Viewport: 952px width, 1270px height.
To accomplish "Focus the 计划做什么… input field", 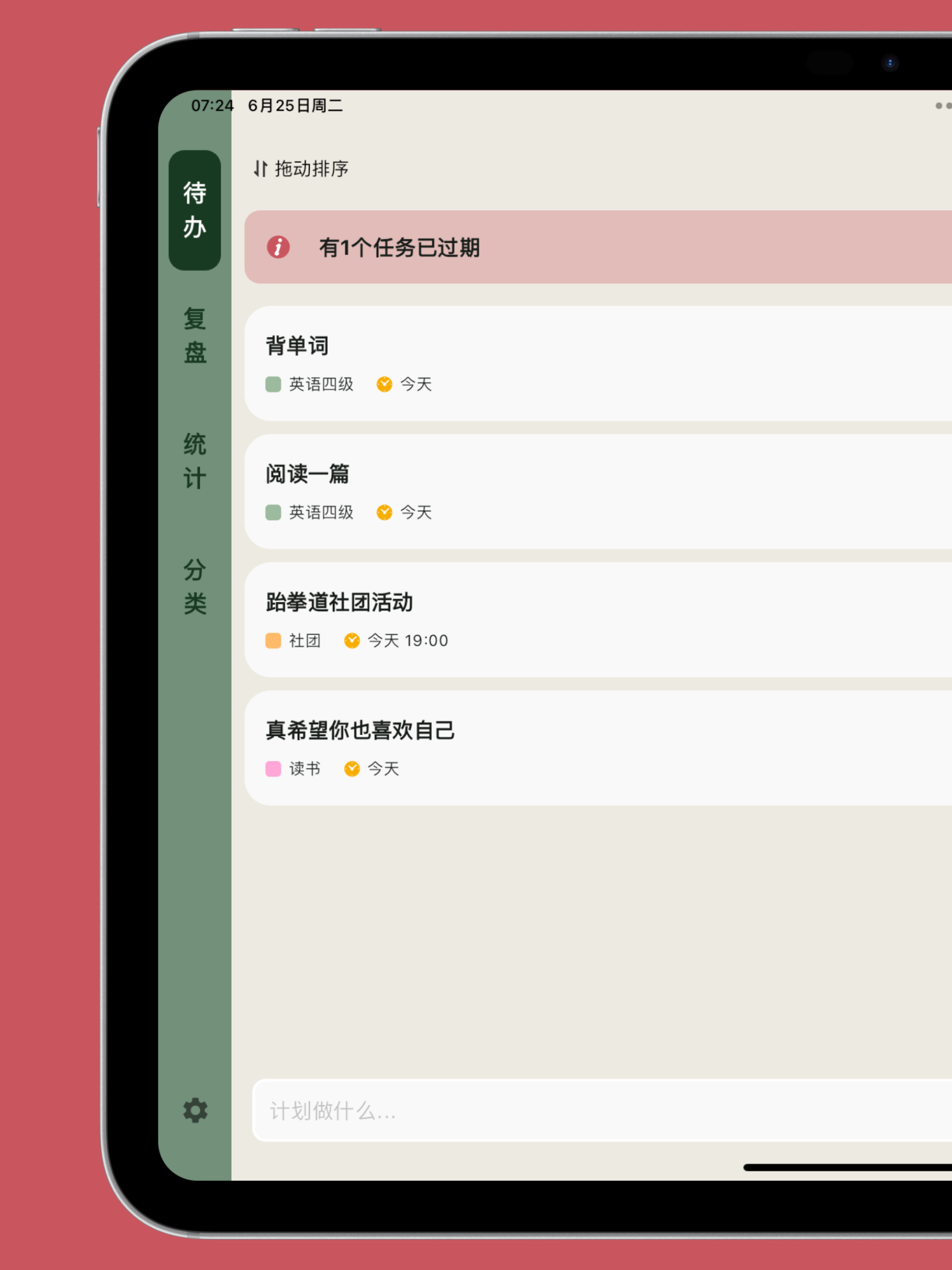I will tap(602, 1111).
